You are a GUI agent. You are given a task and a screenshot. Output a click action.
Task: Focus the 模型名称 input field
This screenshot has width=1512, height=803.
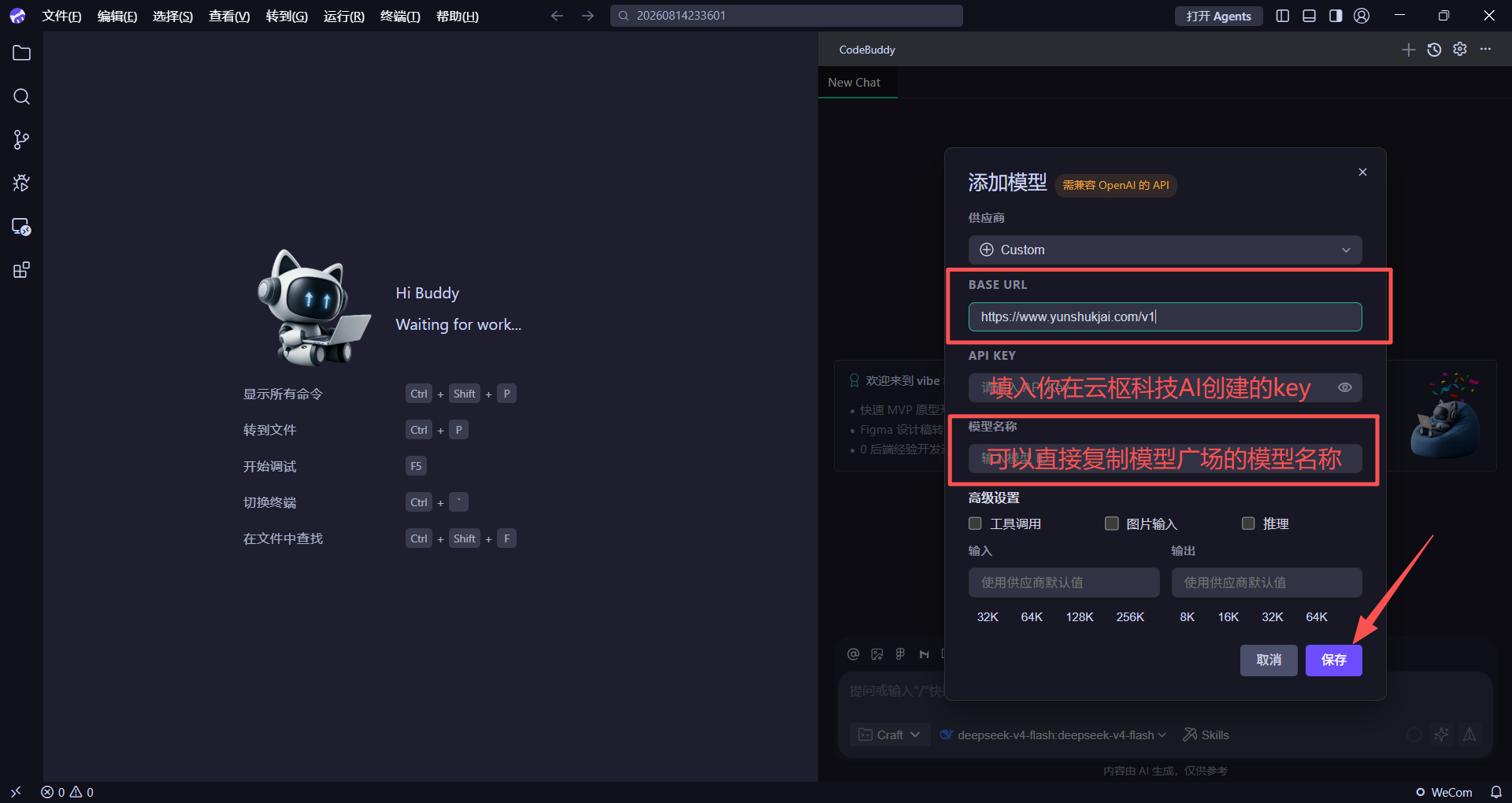click(1165, 458)
